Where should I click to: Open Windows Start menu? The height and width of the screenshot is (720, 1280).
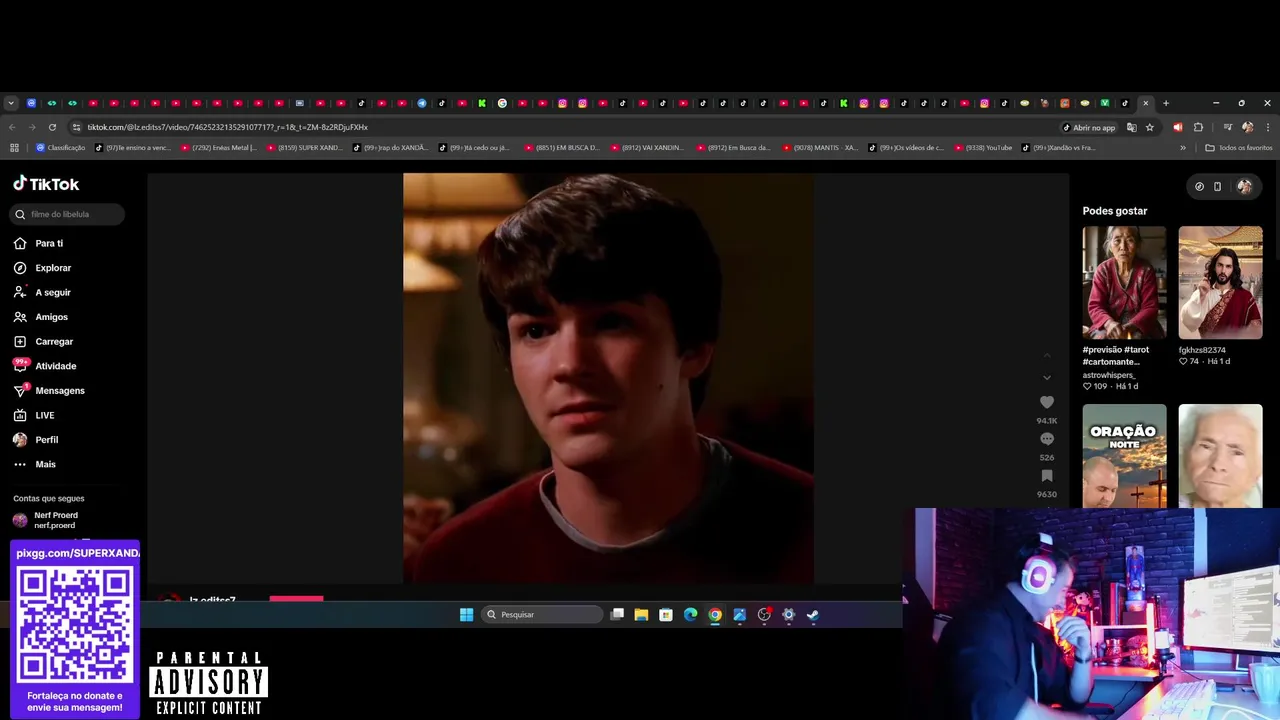(466, 615)
